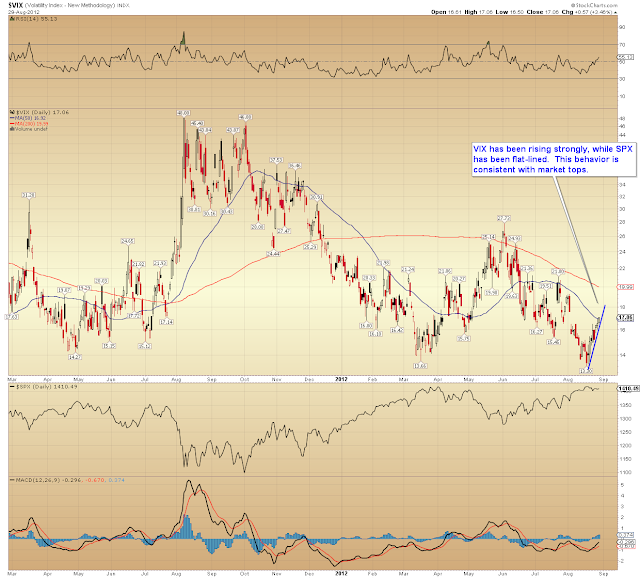This screenshot has height=578, width=640.
Task: Click the 'Volatility Index - New Methodology' description
Action: coord(71,6)
